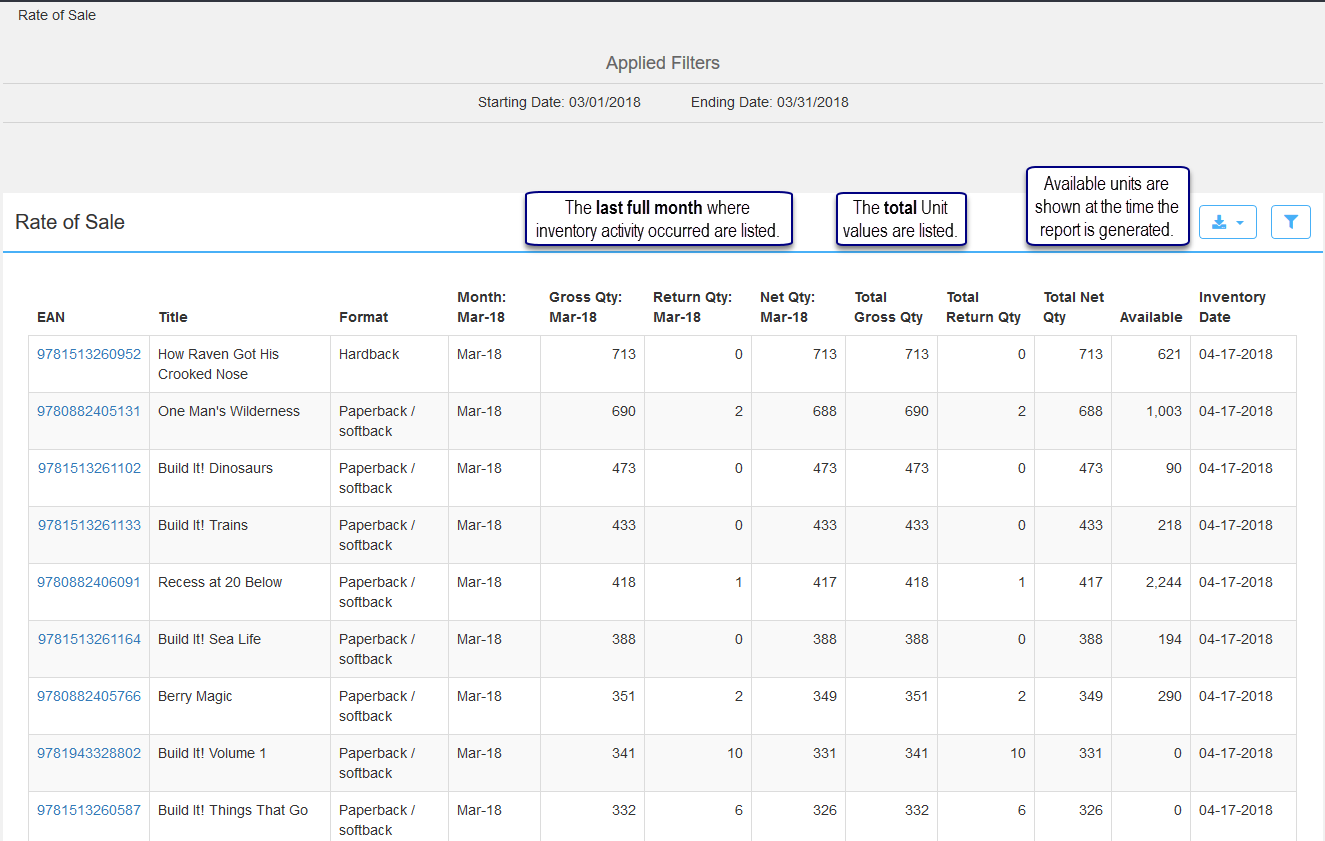Open EAN link 9780882406091
Screen dimensions: 1325x841
point(89,582)
